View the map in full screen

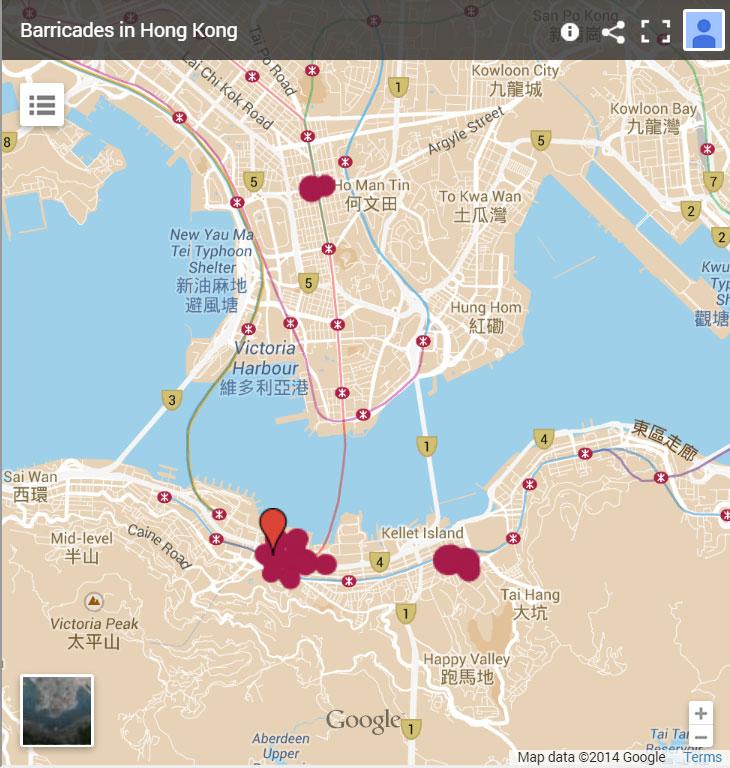click(x=656, y=32)
